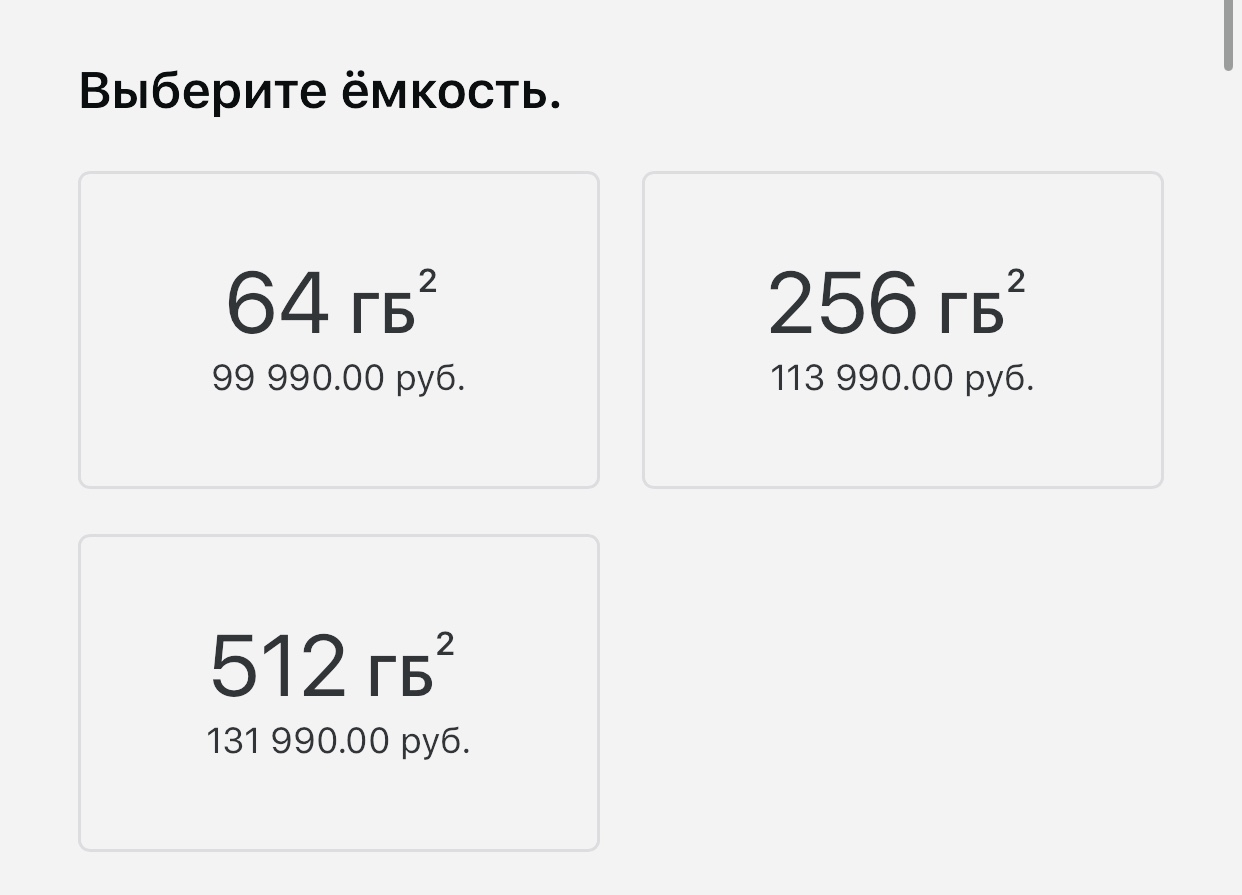Image resolution: width=1242 pixels, height=895 pixels.
Task: Click the large '64' number
Action: 277,304
